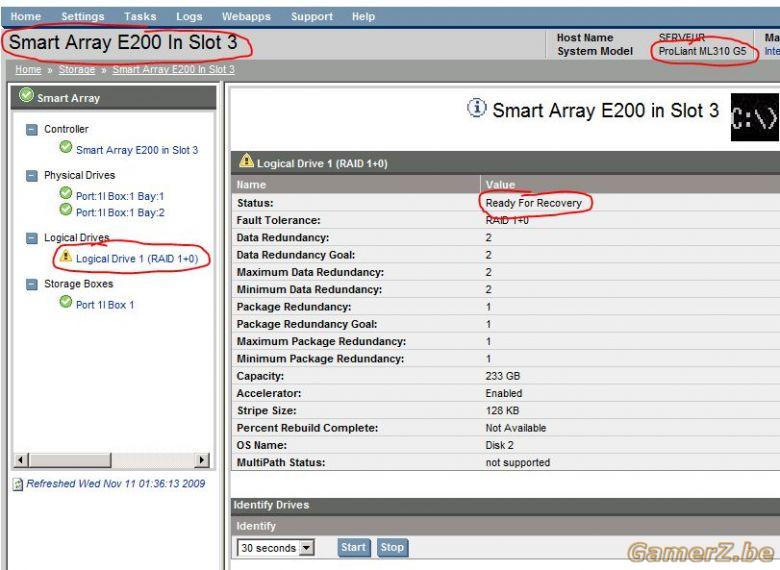The image size is (780, 570).
Task: Click the C:\ command prompt thumbnail icon
Action: click(x=754, y=117)
